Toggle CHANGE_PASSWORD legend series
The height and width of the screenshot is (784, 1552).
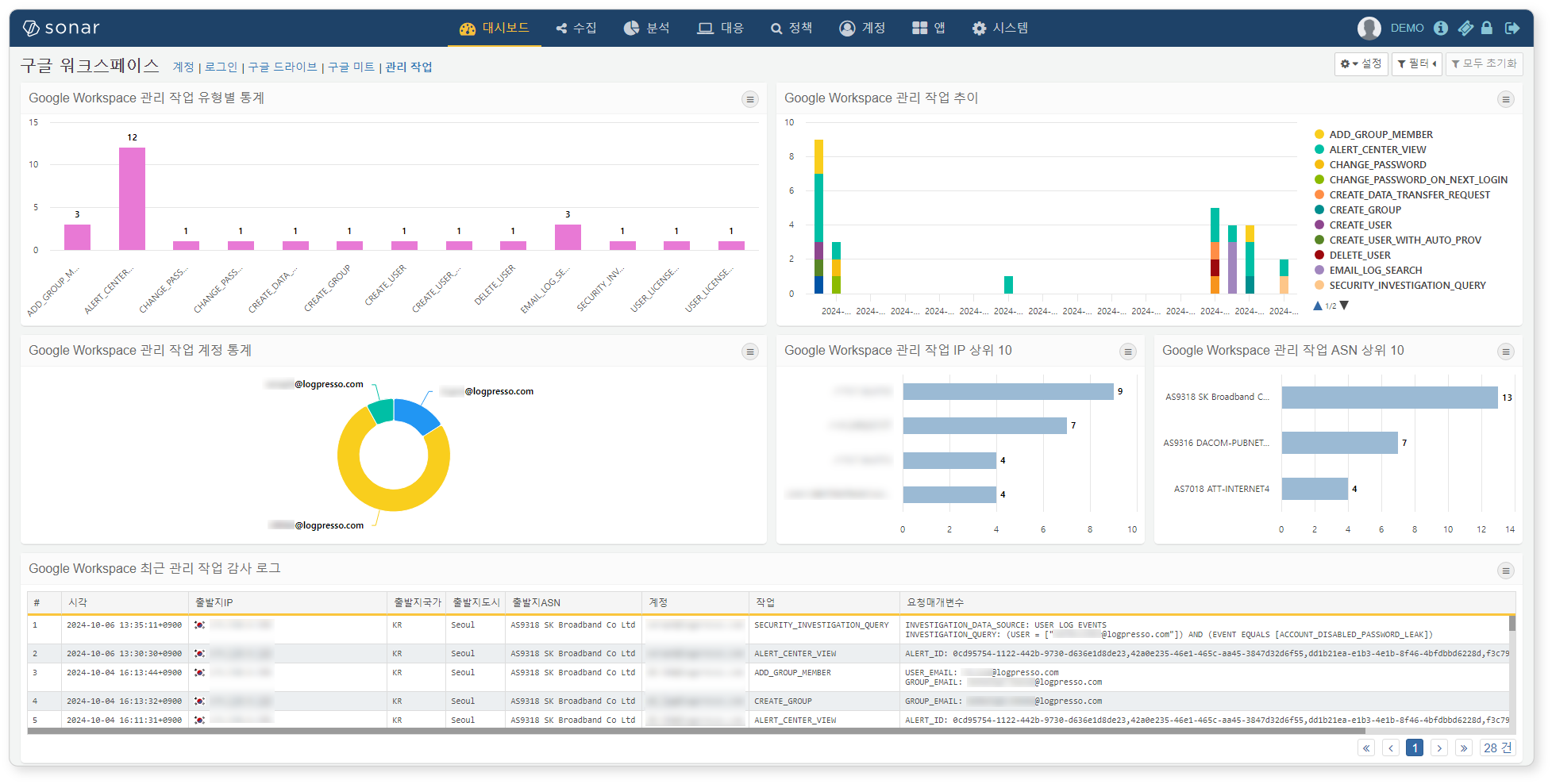tap(1370, 165)
